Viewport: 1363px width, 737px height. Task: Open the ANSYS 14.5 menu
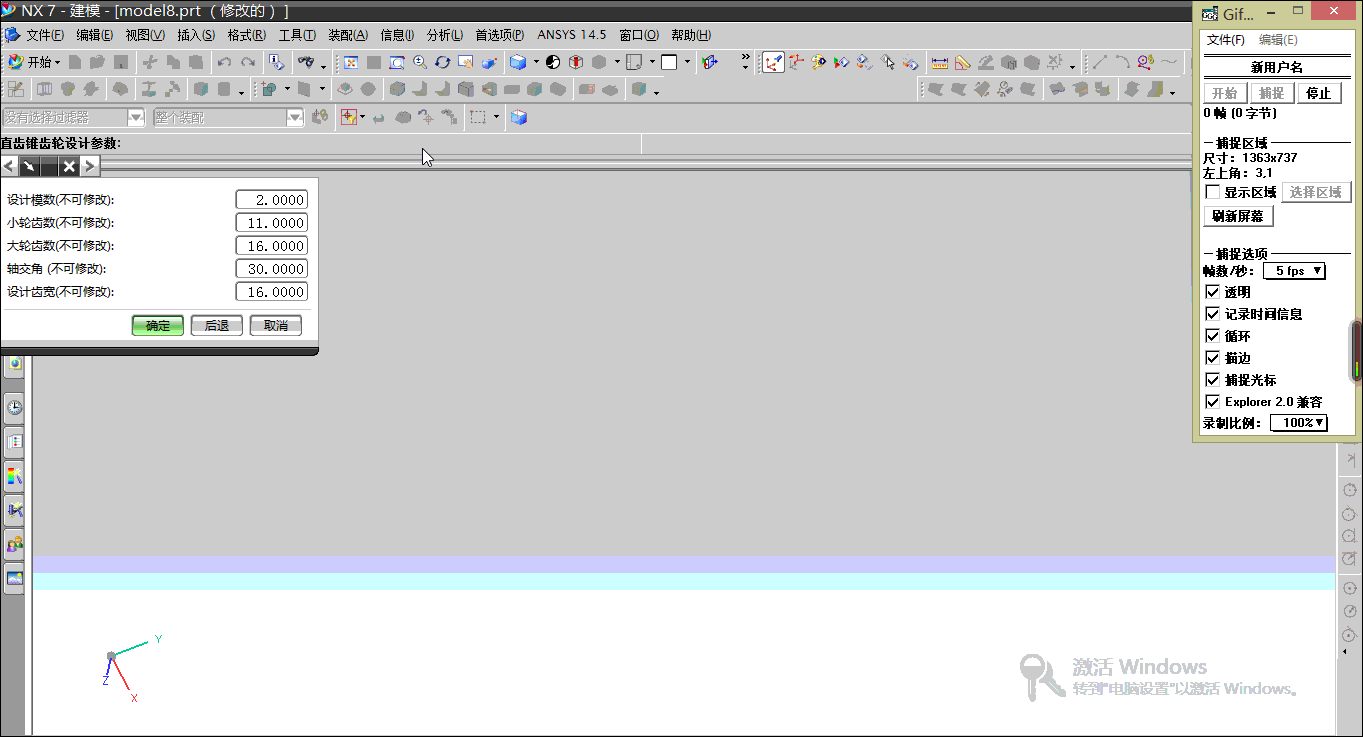(x=572, y=35)
